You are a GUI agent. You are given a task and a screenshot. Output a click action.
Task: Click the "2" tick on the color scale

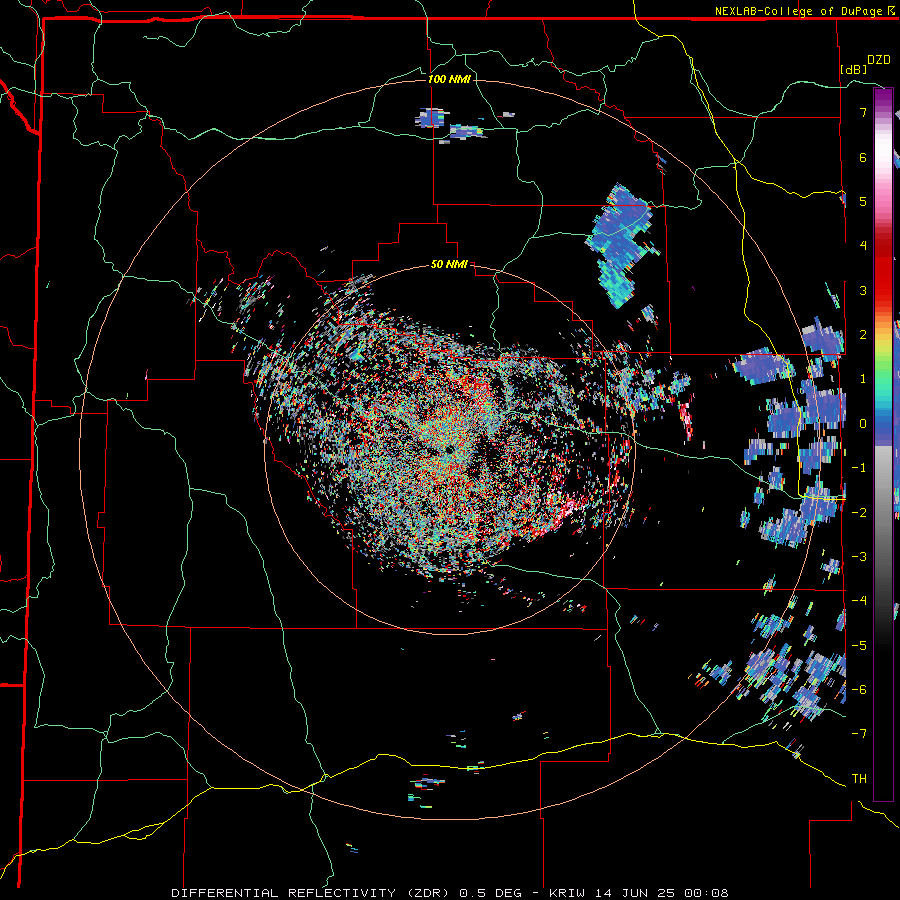point(863,335)
